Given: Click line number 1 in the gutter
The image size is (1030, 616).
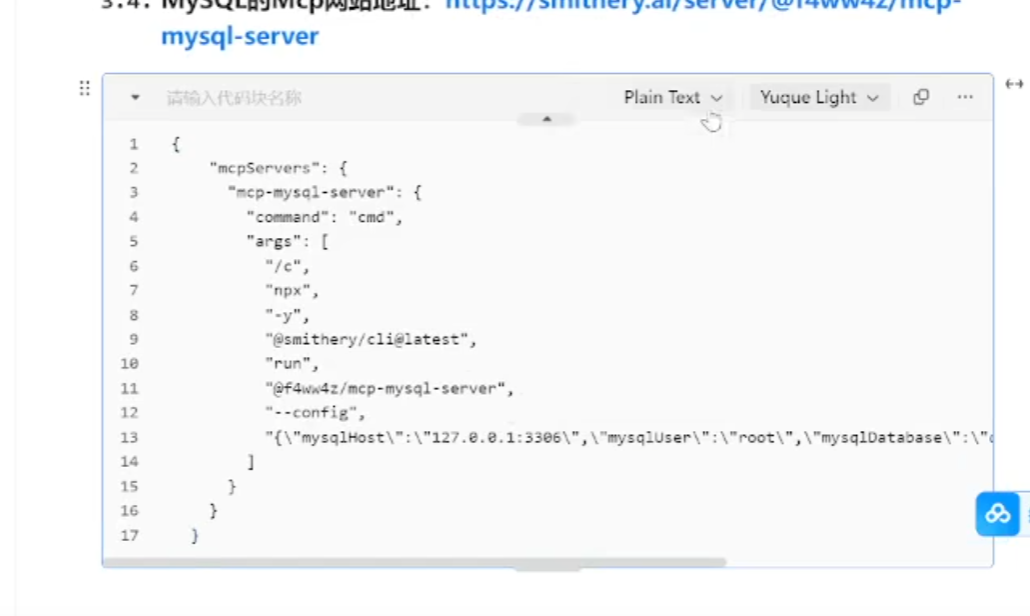Looking at the screenshot, I should (134, 144).
